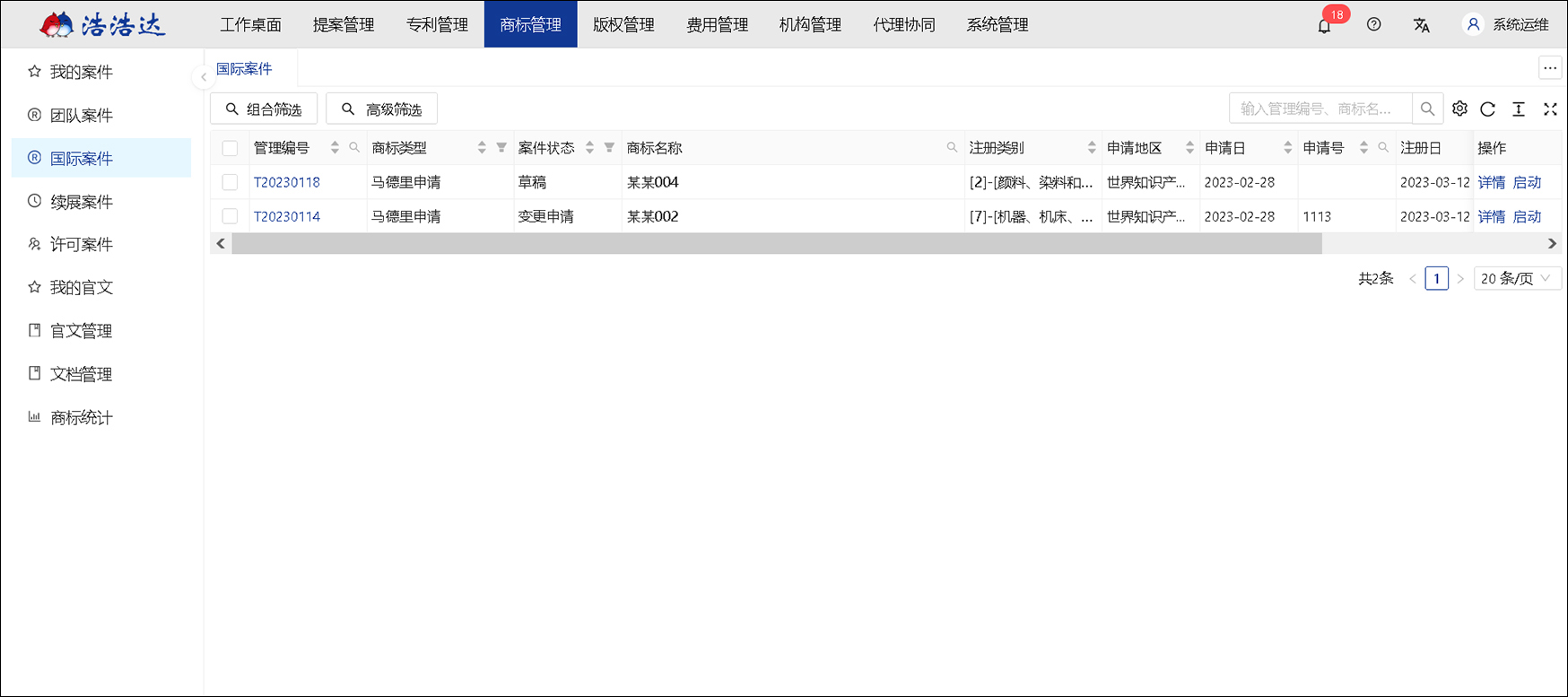This screenshot has height=697, width=1568.
Task: Click the notification bell icon
Action: (1324, 25)
